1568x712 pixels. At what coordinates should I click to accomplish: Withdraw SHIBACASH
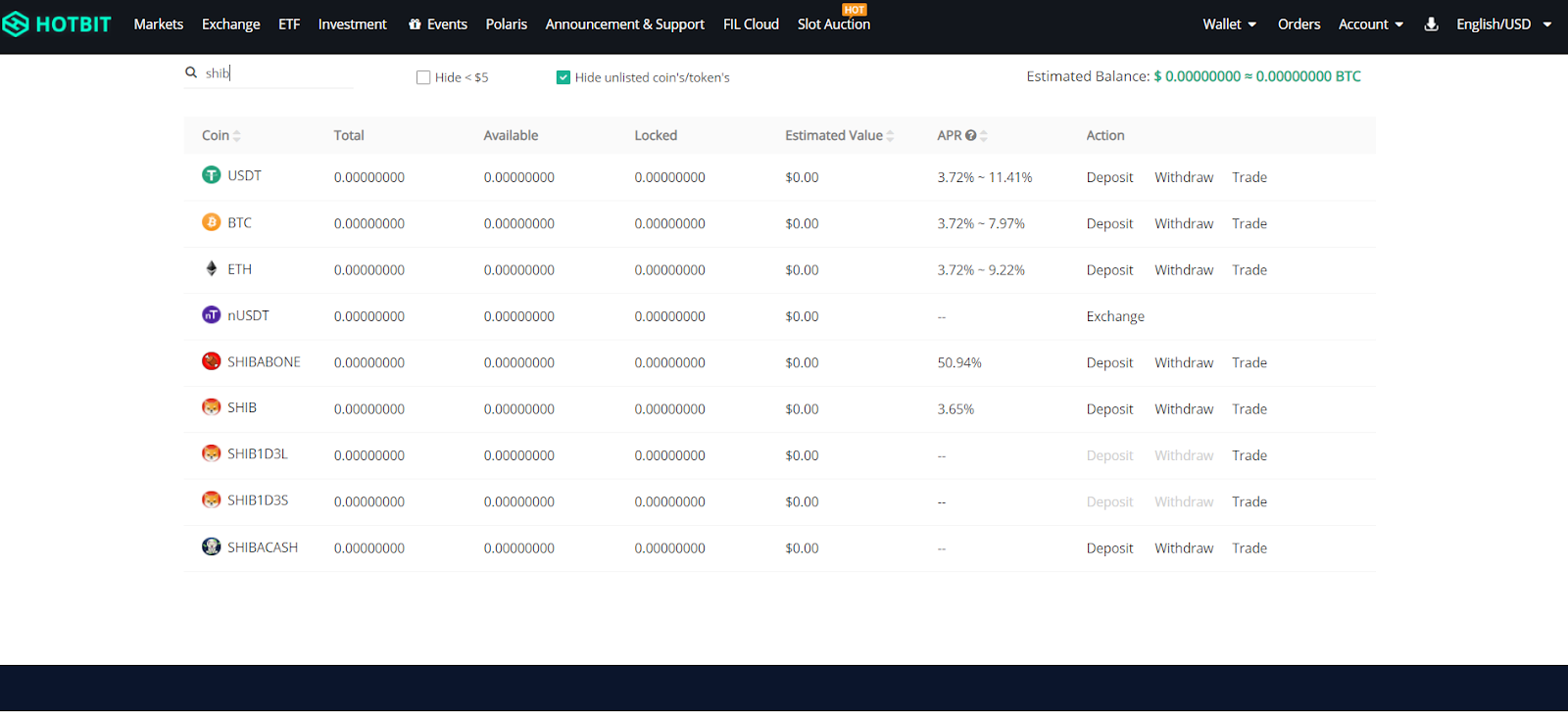click(x=1184, y=548)
